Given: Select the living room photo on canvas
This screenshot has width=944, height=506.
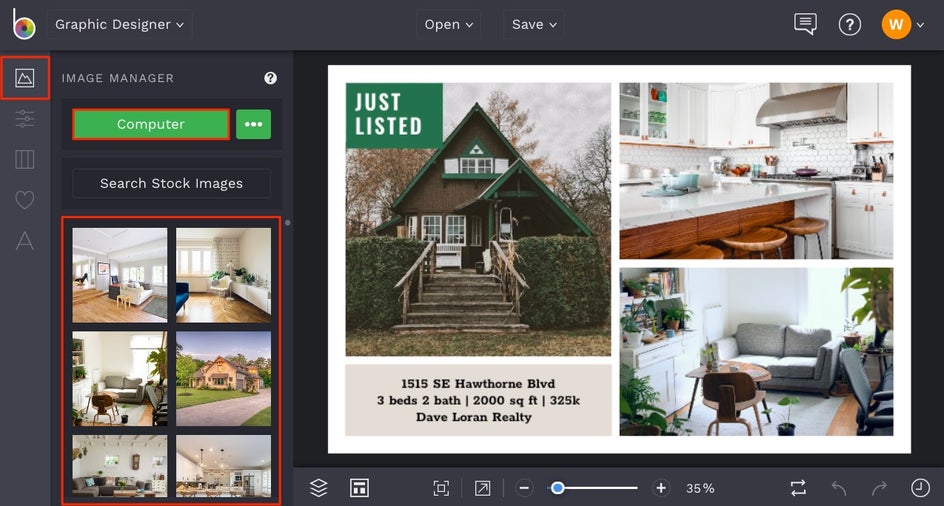Looking at the screenshot, I should pos(756,352).
